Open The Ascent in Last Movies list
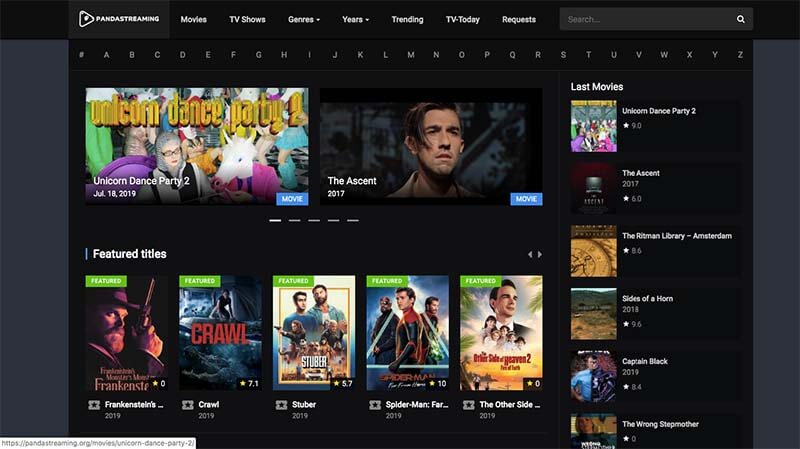The image size is (800, 449). pos(641,173)
